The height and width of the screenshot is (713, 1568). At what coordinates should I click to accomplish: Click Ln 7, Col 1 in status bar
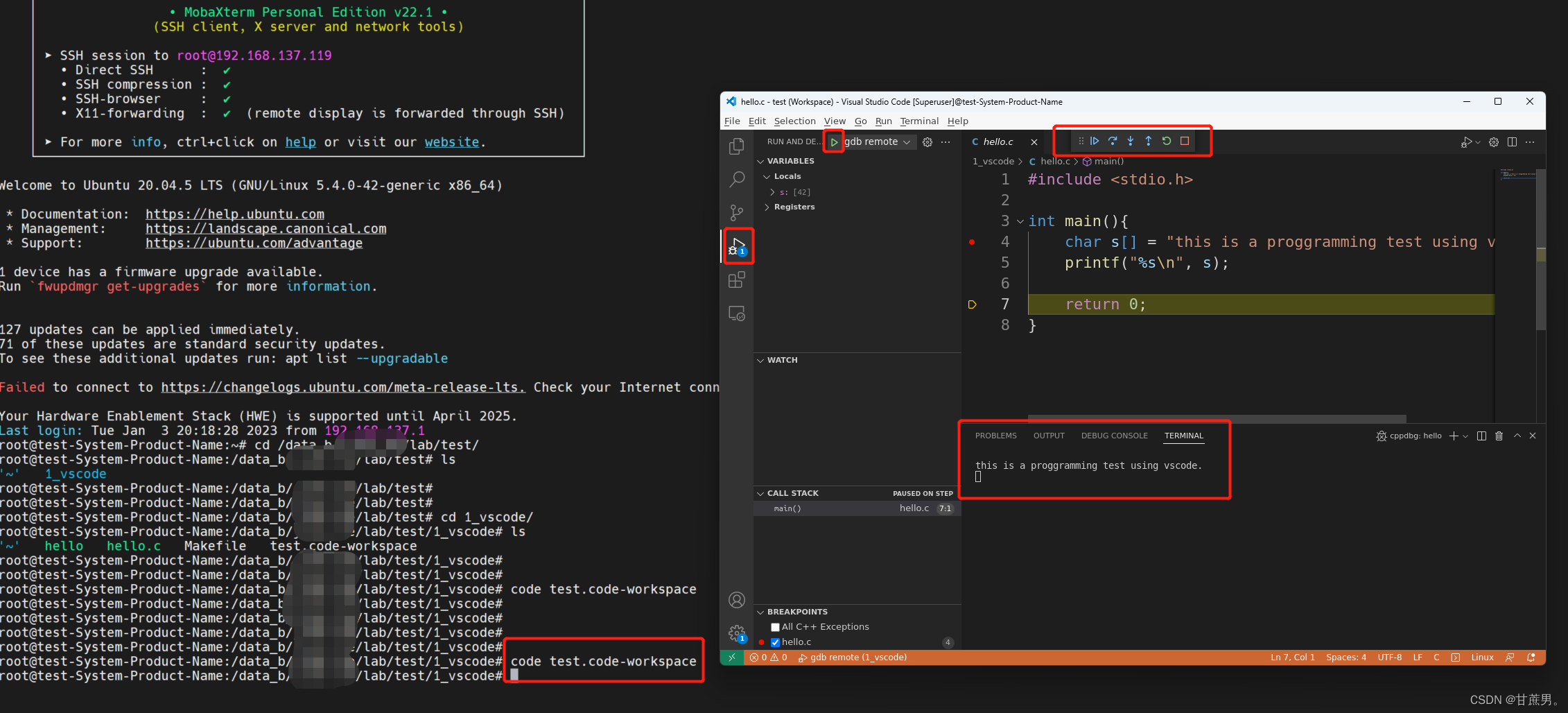point(1293,657)
